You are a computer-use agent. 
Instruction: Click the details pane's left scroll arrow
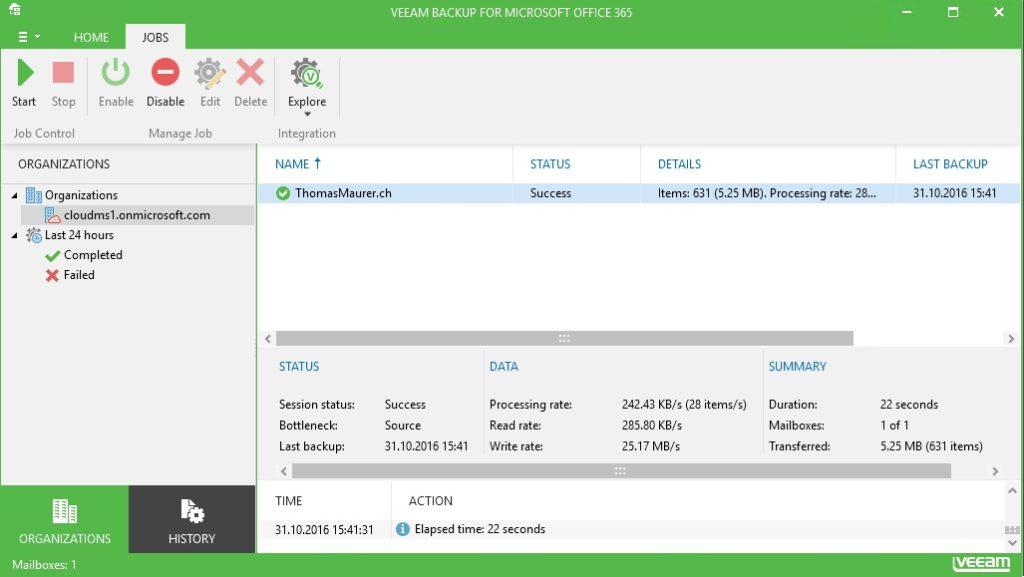pyautogui.click(x=283, y=471)
